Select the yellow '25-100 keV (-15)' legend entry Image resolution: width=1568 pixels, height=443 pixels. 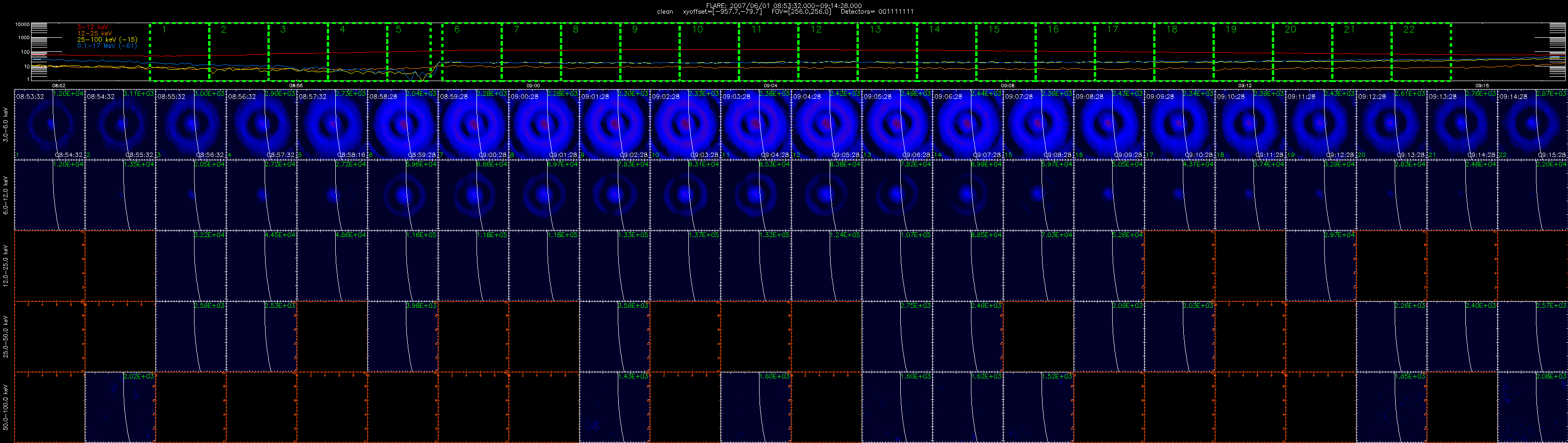click(x=107, y=40)
